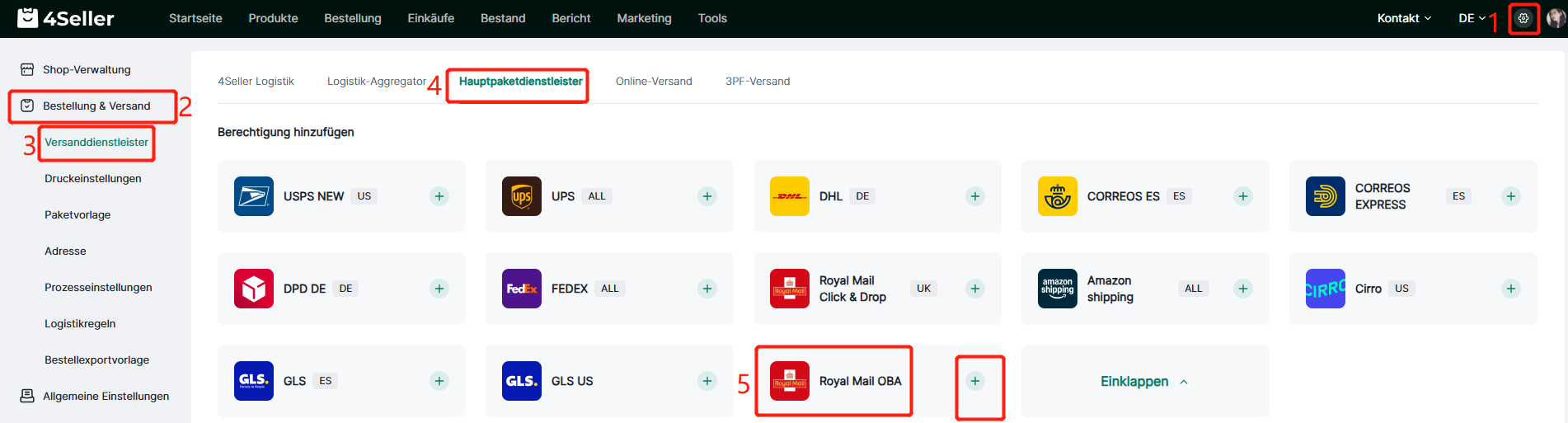Add UPS carrier with plus icon

707,196
